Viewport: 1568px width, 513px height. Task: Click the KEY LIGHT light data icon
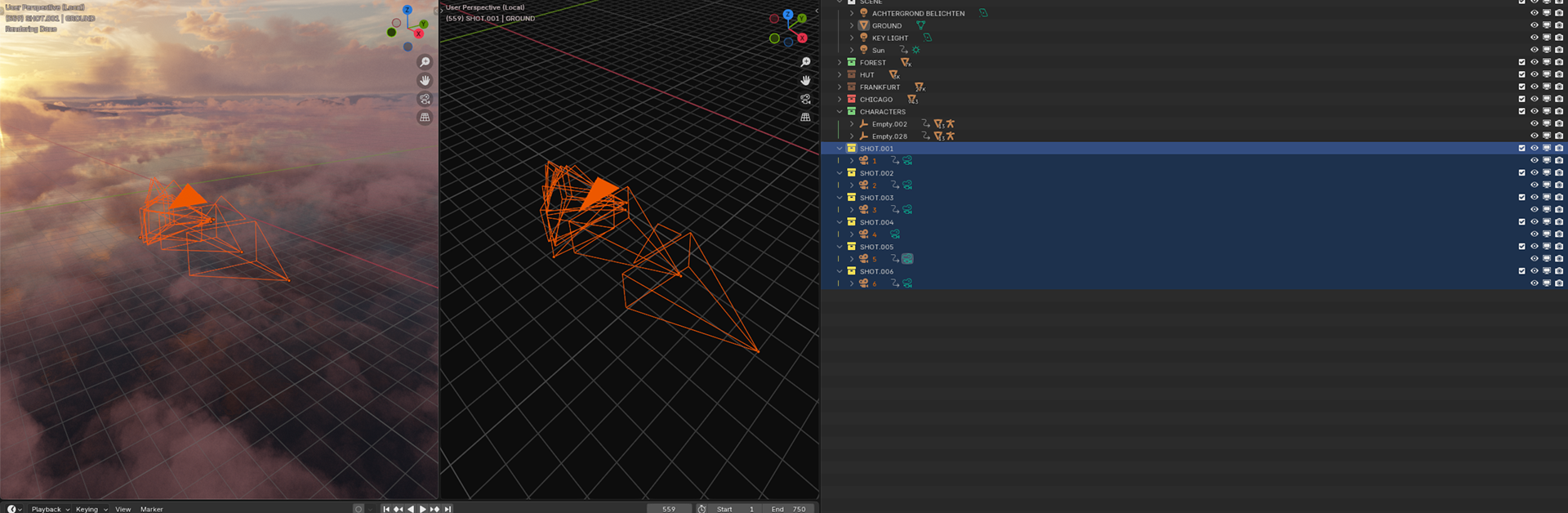tap(927, 38)
